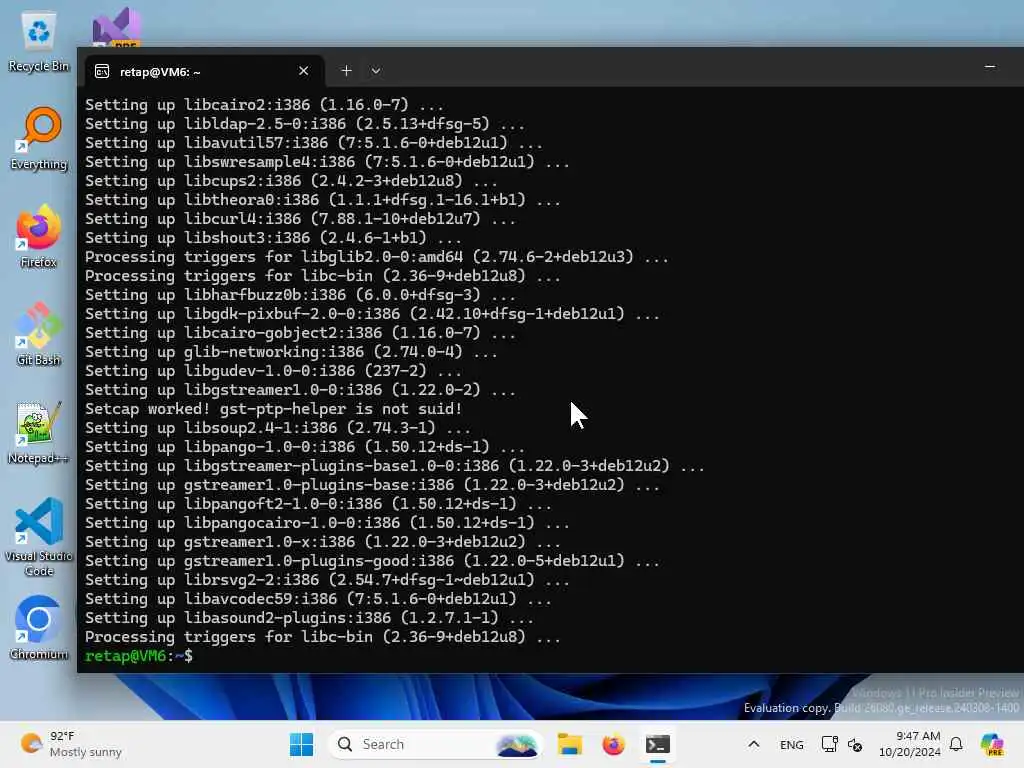Click the 'Setting up libasound2-plugins:i386' line
1024x768 pixels.
click(310, 618)
